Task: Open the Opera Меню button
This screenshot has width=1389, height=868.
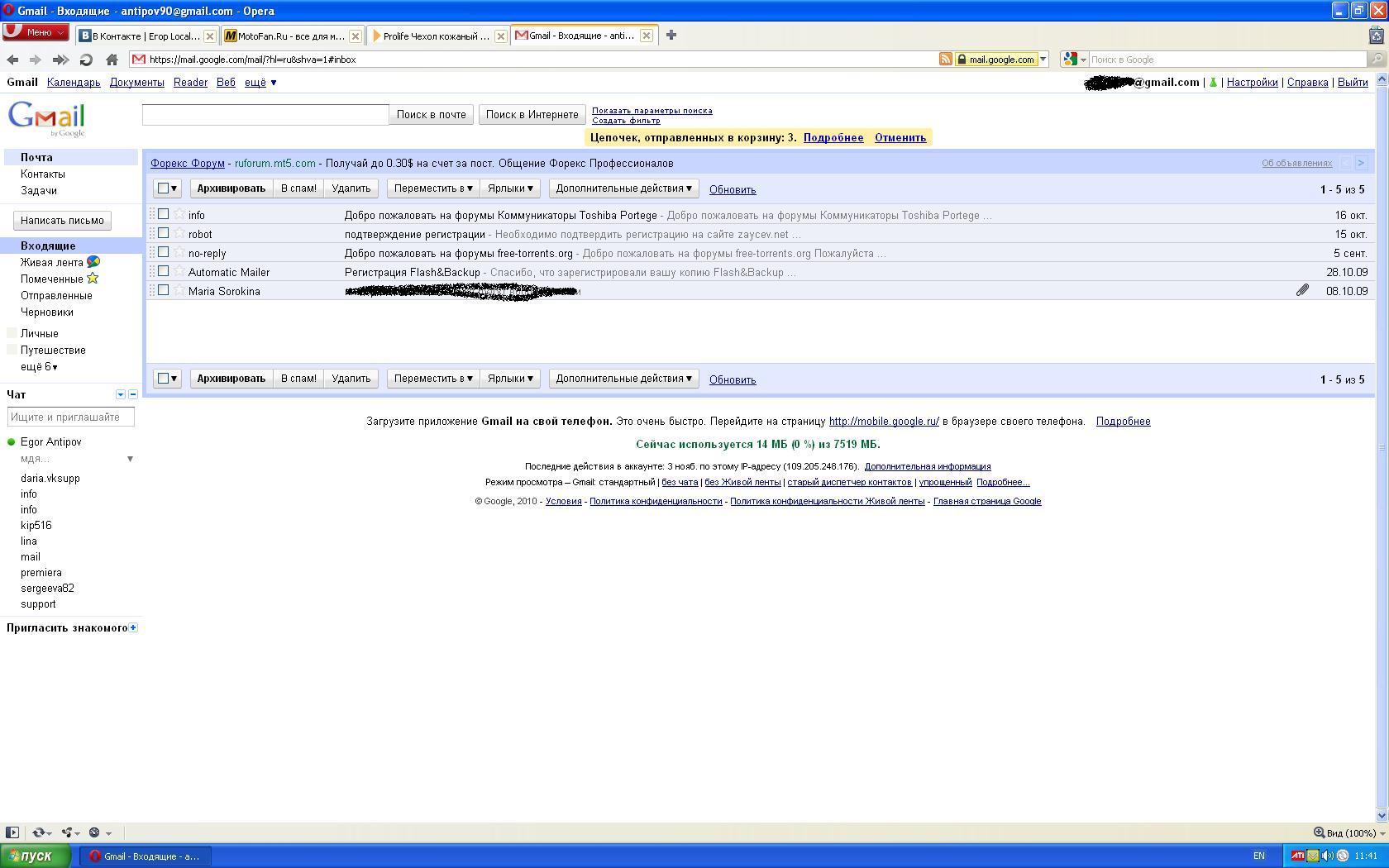Action: coord(35,32)
